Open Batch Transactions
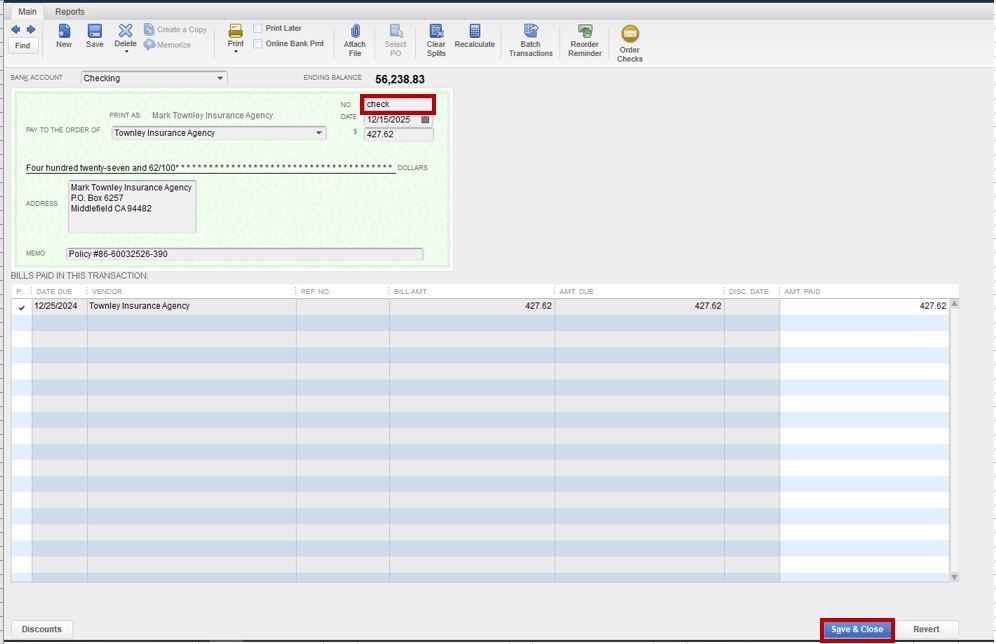Image resolution: width=996 pixels, height=644 pixels. [x=530, y=40]
